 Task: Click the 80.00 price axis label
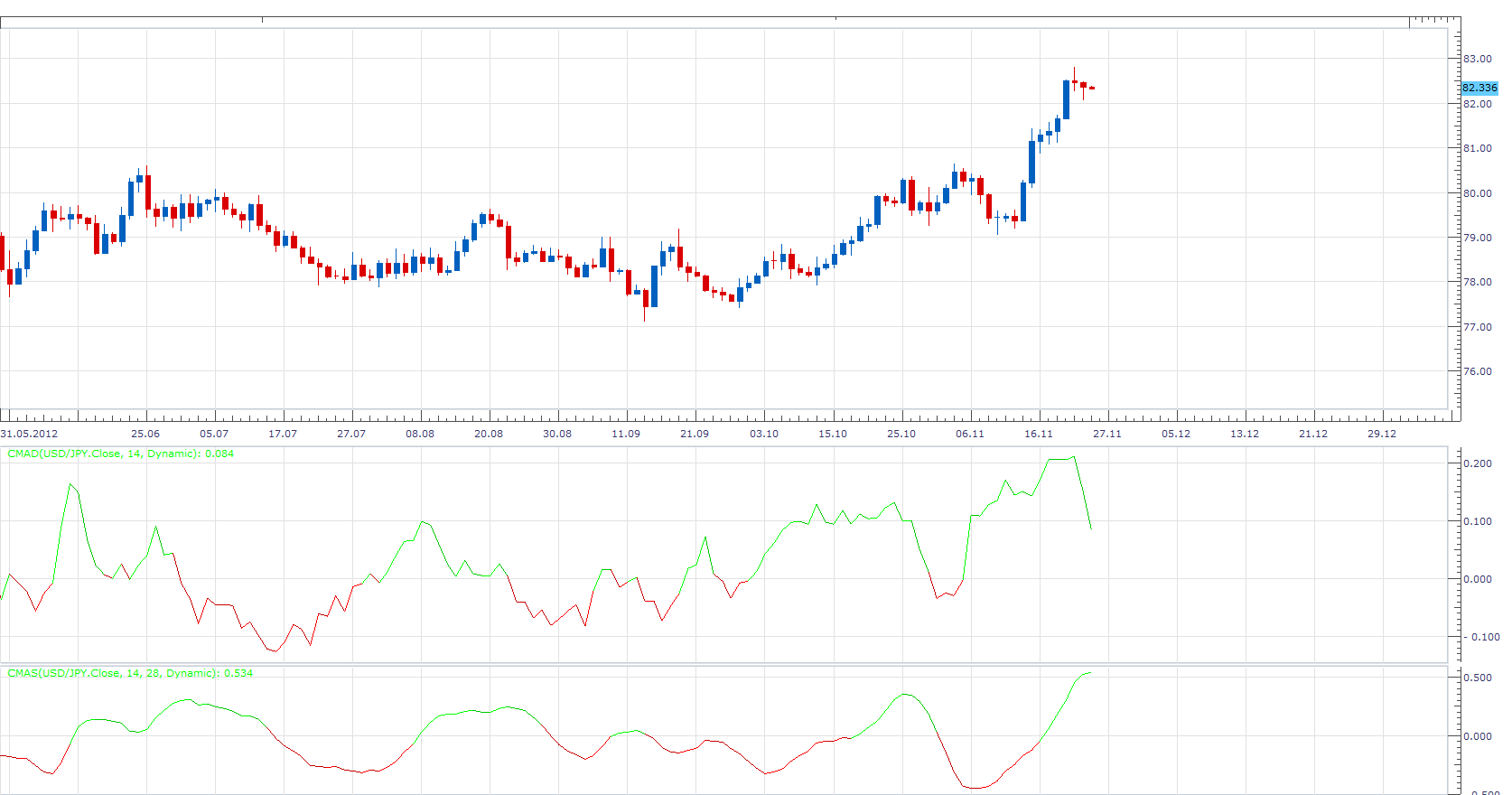(1478, 193)
